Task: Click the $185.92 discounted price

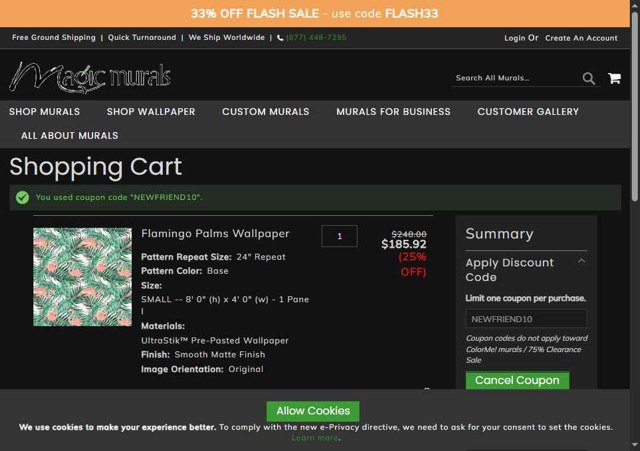Action: [x=404, y=244]
